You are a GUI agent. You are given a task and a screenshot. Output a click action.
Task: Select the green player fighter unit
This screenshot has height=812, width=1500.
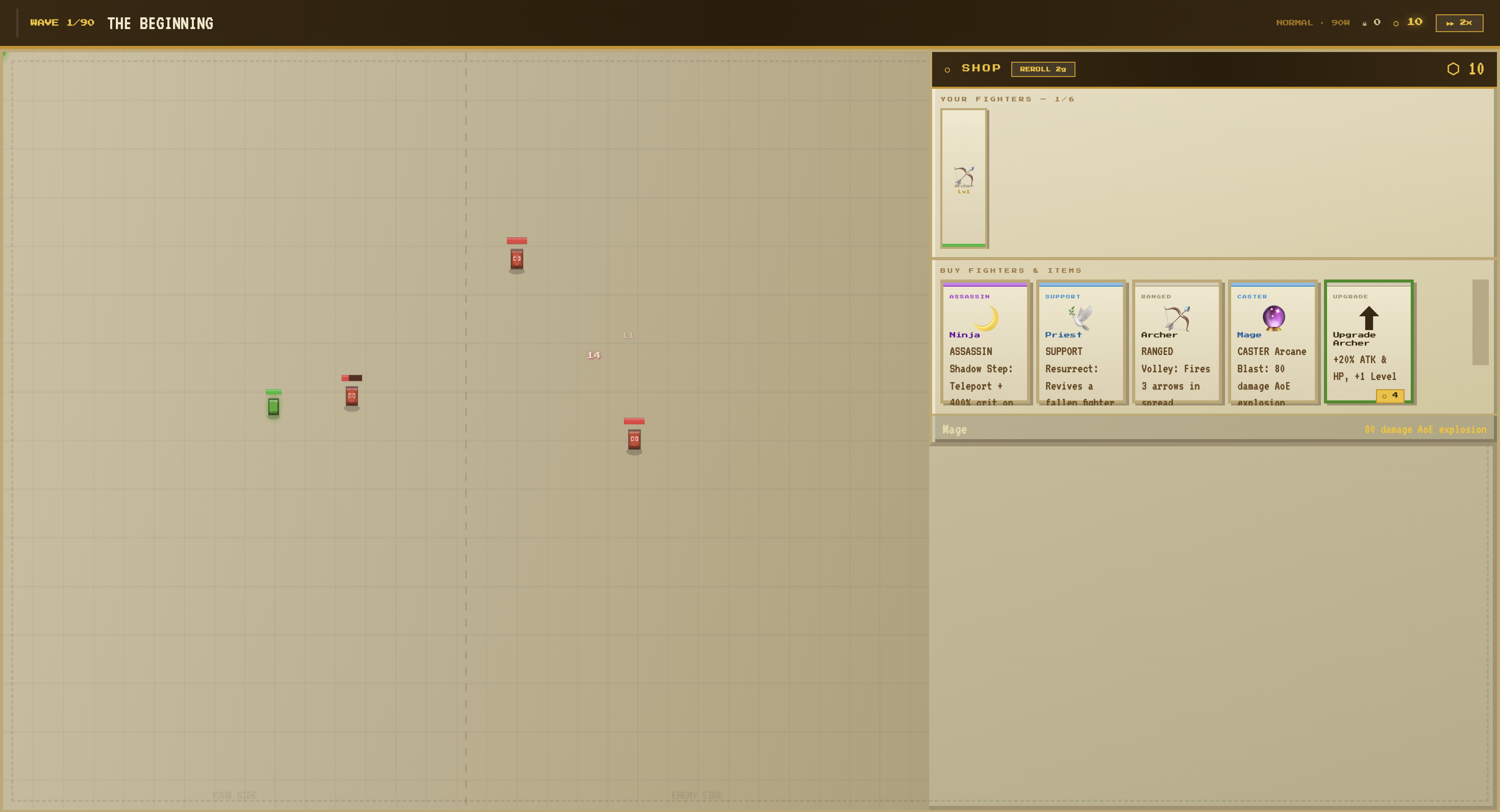click(x=273, y=407)
